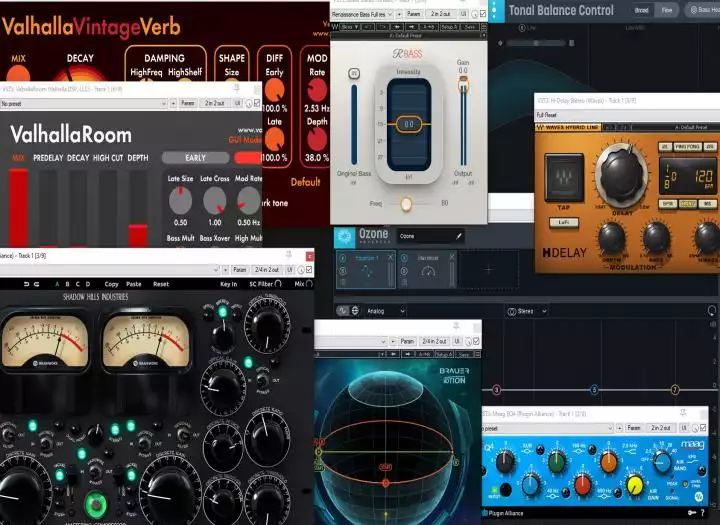
Task: Click the large DELAY knob on H-Delay
Action: coord(621,175)
